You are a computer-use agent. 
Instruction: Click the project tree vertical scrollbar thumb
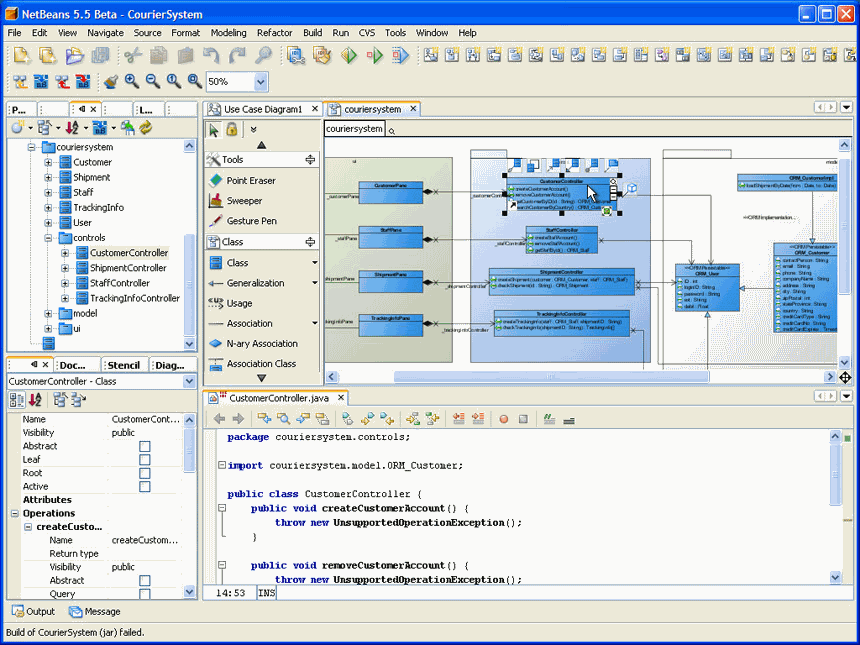pyautogui.click(x=189, y=285)
